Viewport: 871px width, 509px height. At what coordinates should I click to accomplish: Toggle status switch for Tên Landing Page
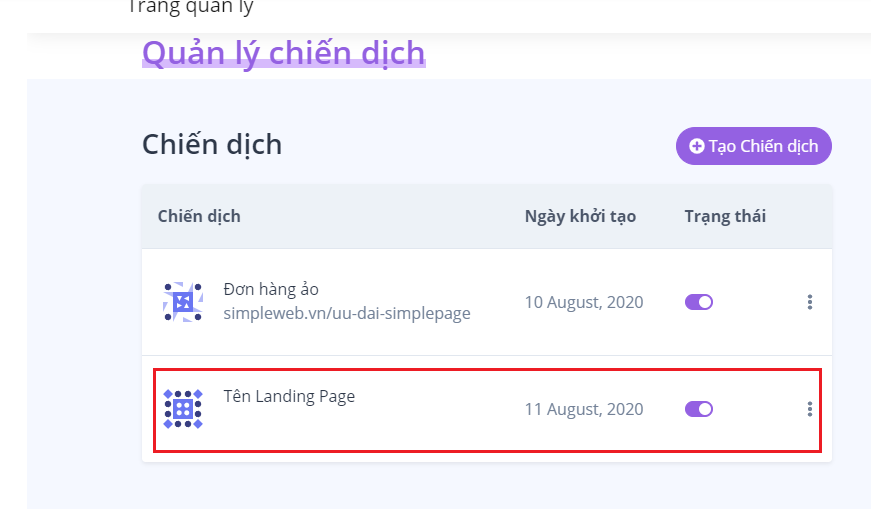[x=699, y=409]
